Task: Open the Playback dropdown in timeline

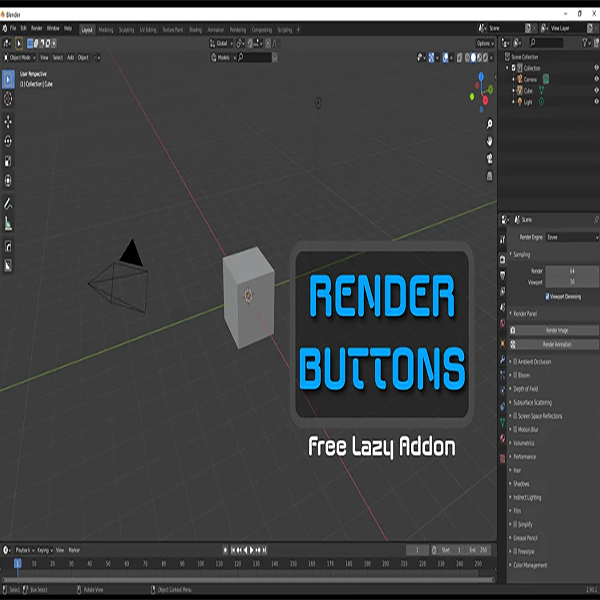Action: [x=25, y=550]
